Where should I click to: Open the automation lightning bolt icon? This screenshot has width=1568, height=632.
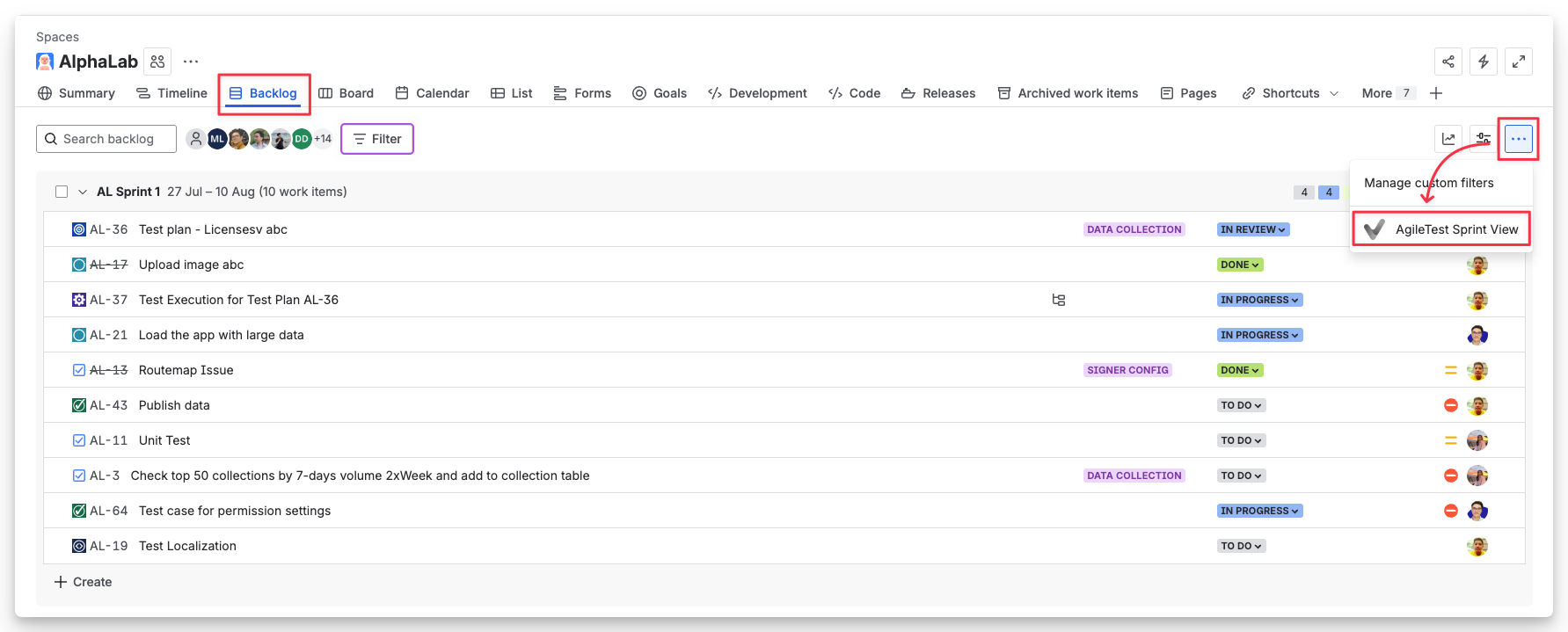tap(1484, 62)
